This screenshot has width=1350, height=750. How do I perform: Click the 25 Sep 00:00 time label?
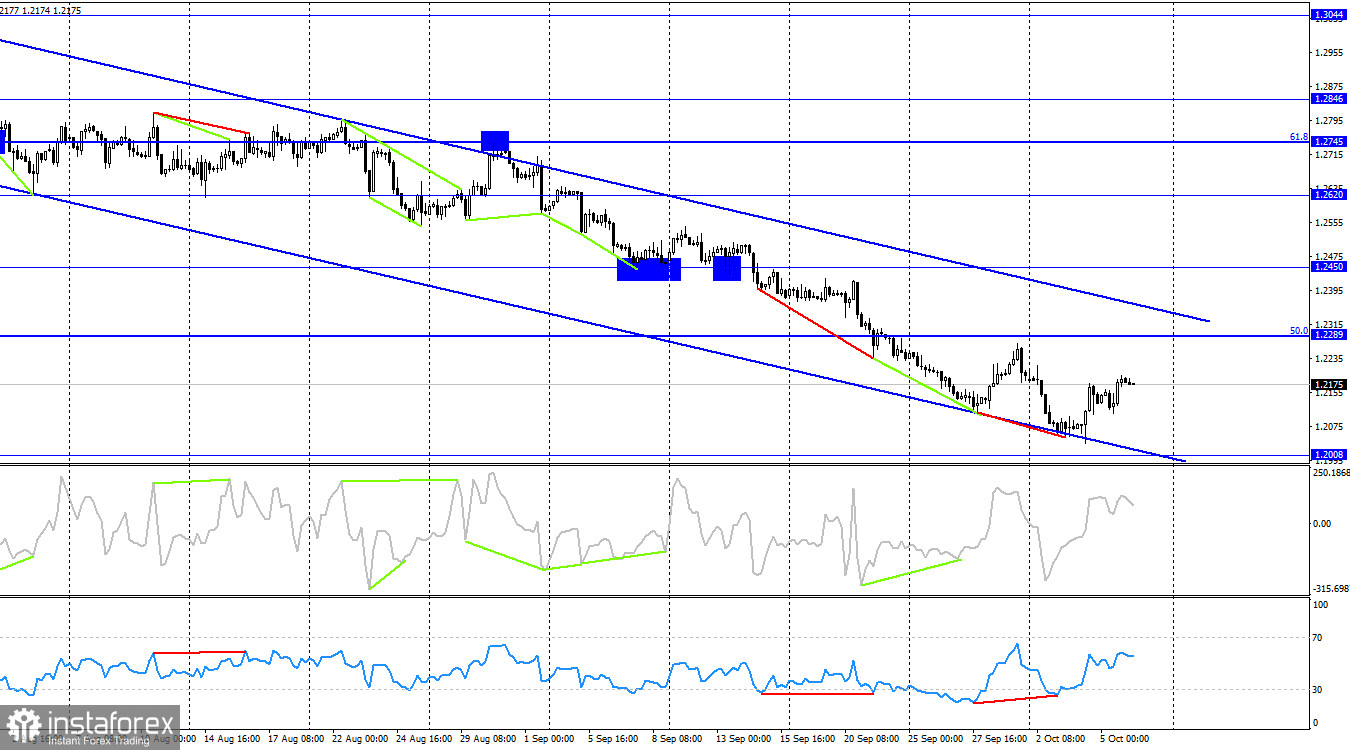938,739
